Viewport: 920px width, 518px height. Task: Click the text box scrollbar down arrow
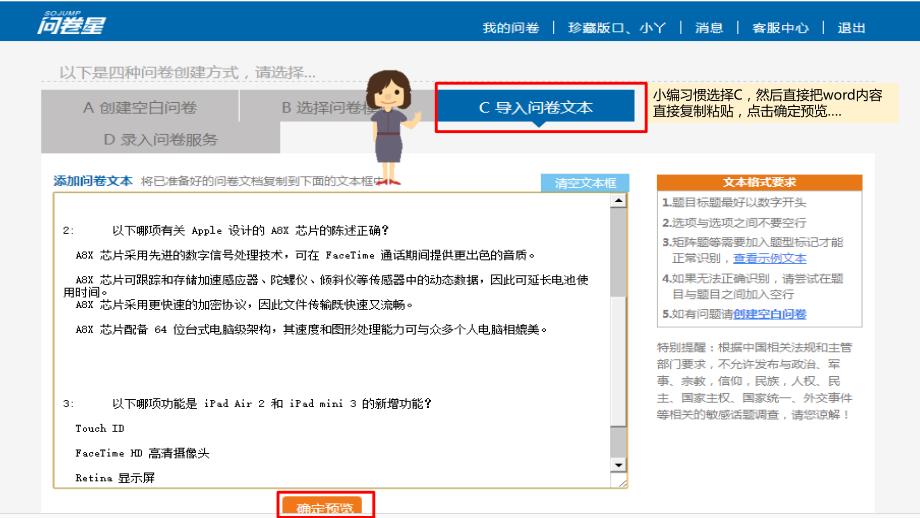[618, 465]
